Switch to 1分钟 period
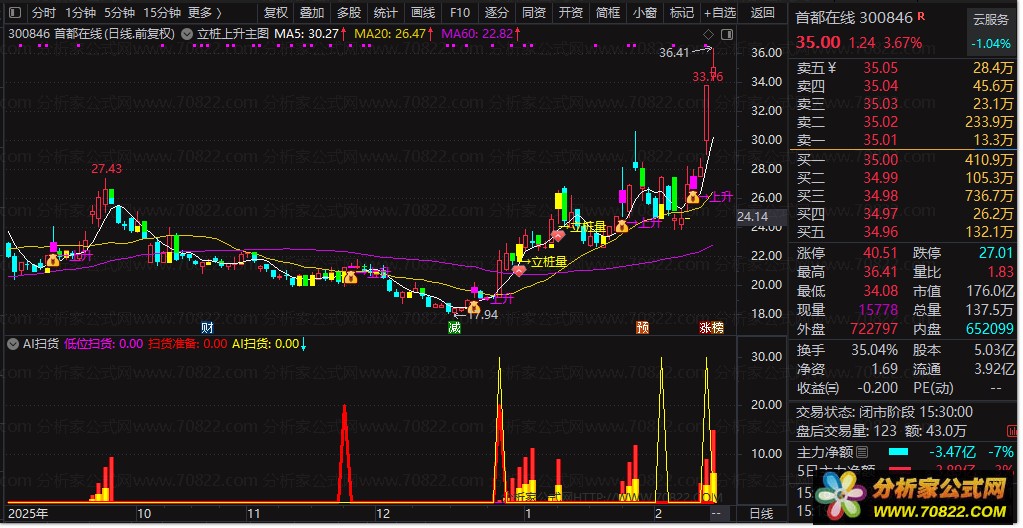Image resolution: width=1023 pixels, height=528 pixels. 80,12
